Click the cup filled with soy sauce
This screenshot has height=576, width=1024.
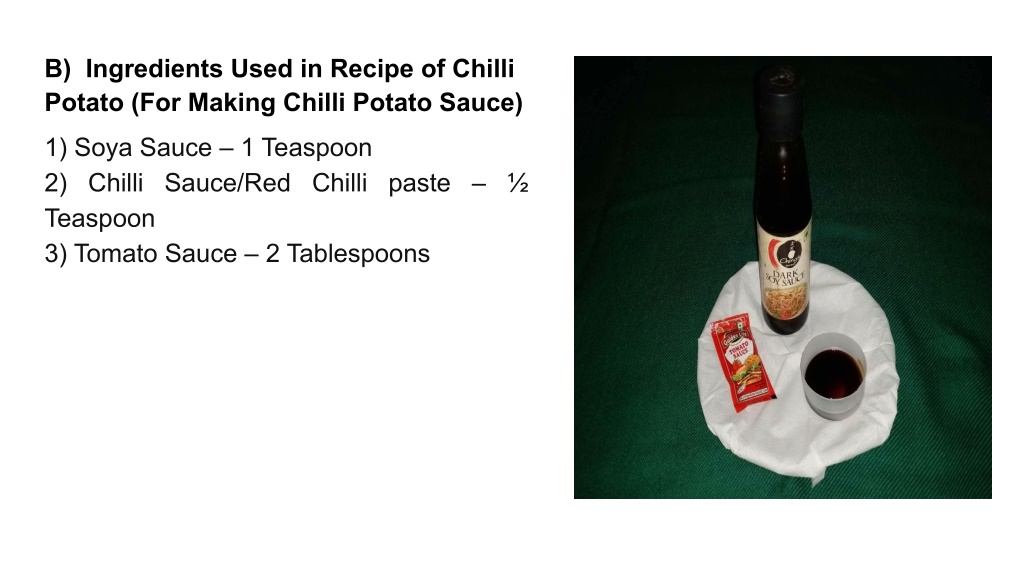833,375
